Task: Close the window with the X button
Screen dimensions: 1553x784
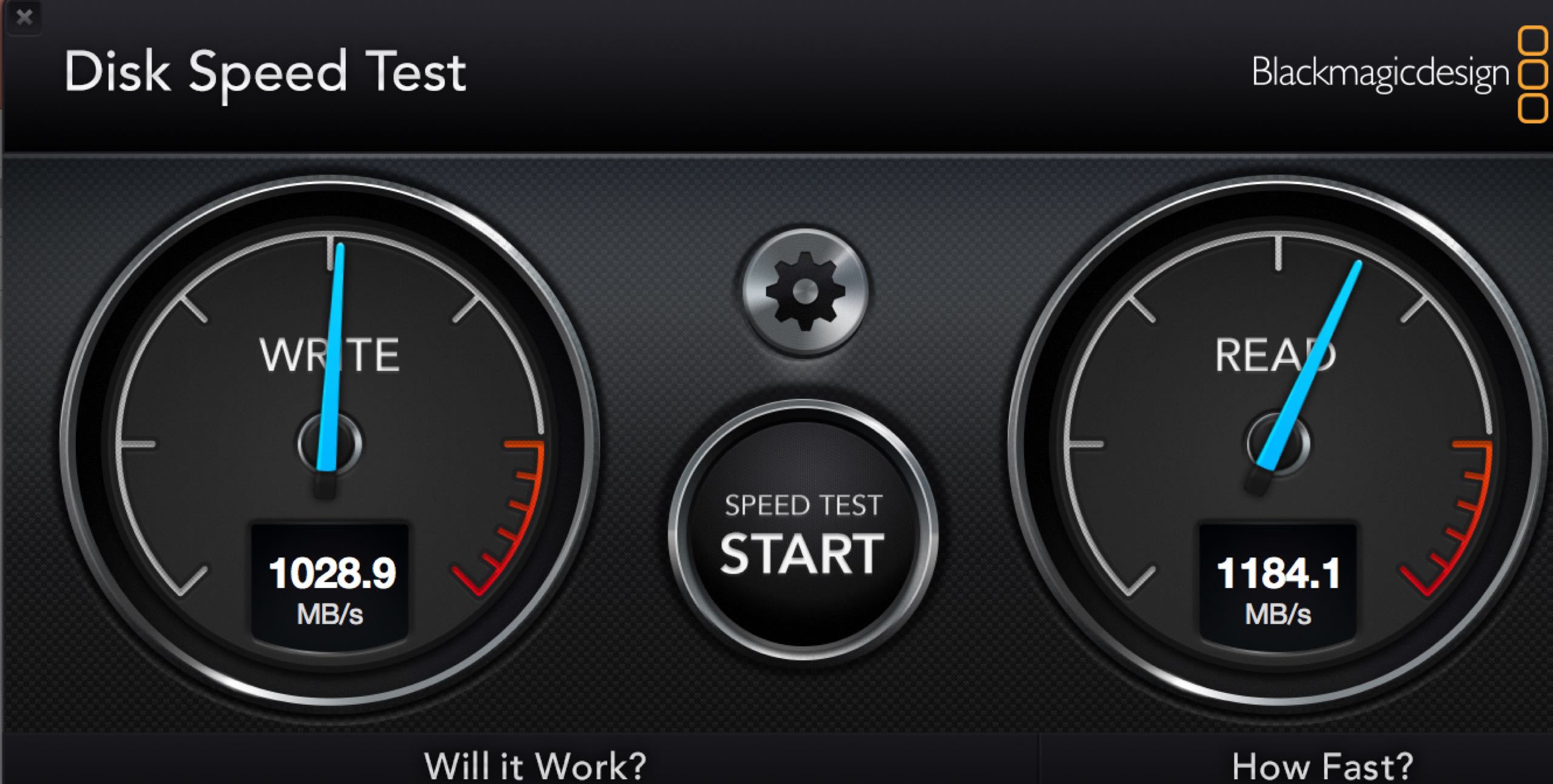Action: pyautogui.click(x=24, y=17)
